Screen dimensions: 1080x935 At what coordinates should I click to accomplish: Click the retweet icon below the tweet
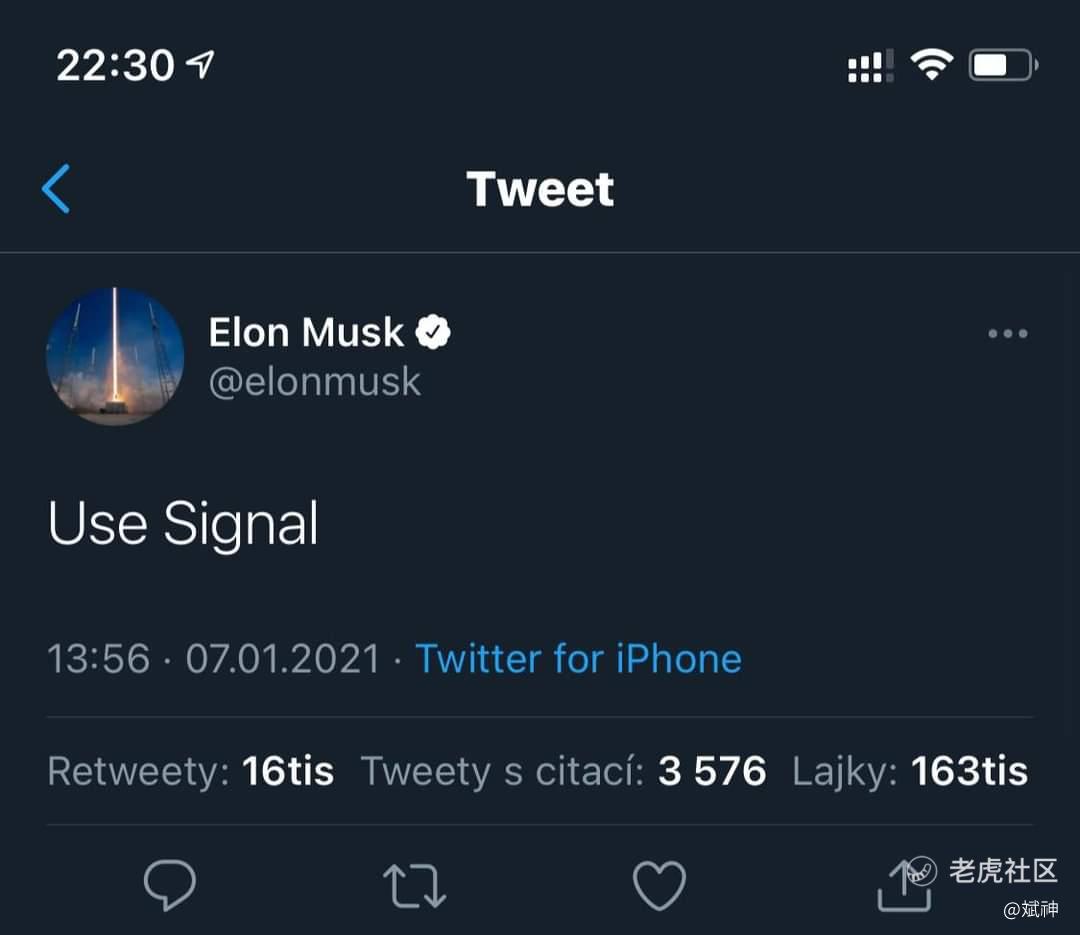414,884
